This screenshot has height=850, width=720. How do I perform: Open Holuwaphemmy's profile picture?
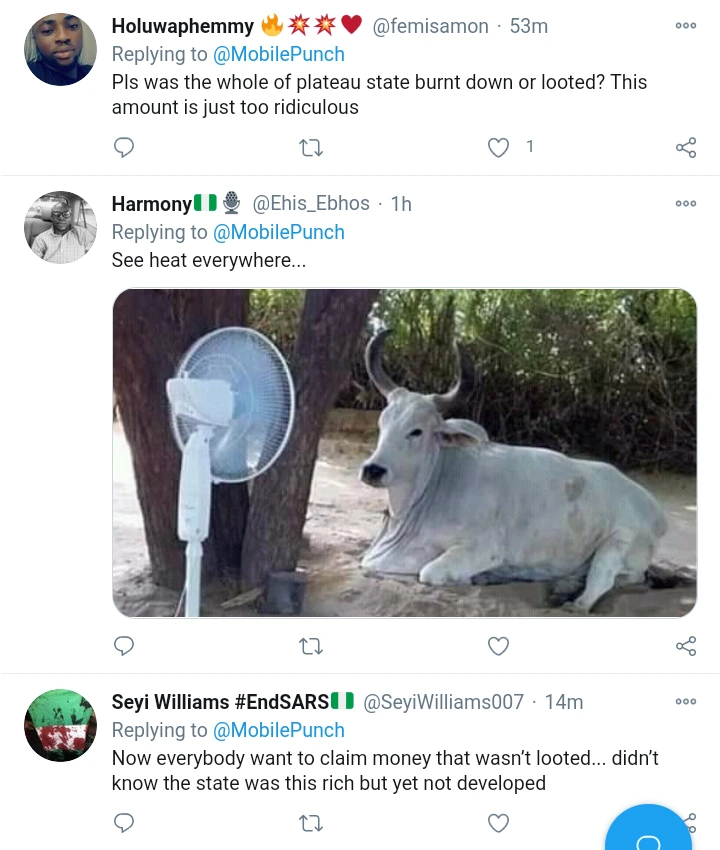60,49
